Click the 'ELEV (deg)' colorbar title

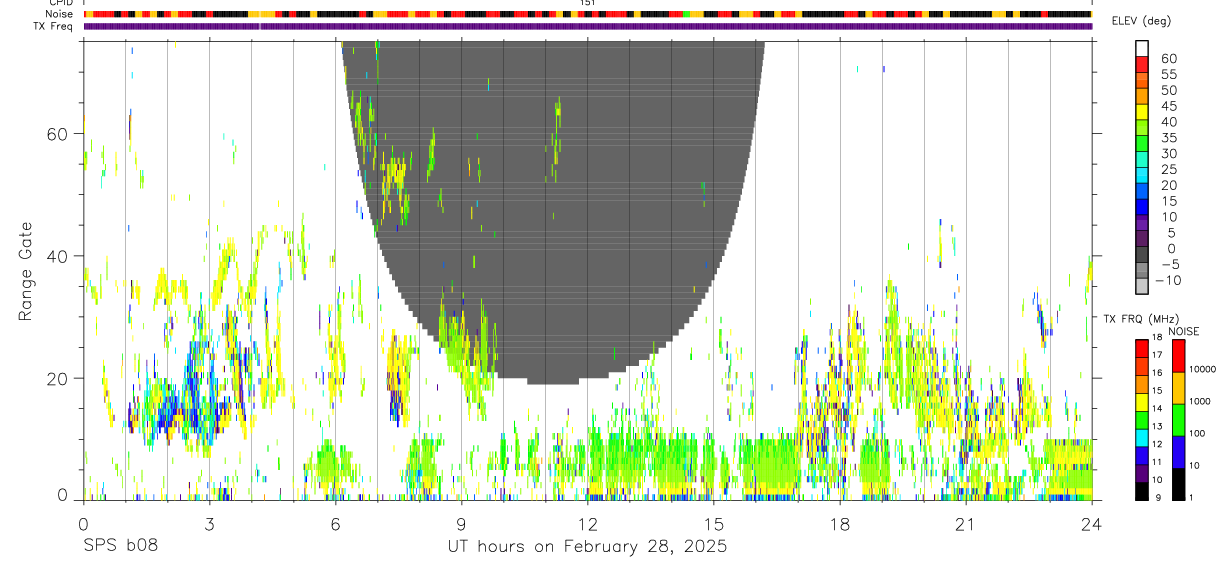click(x=1140, y=23)
